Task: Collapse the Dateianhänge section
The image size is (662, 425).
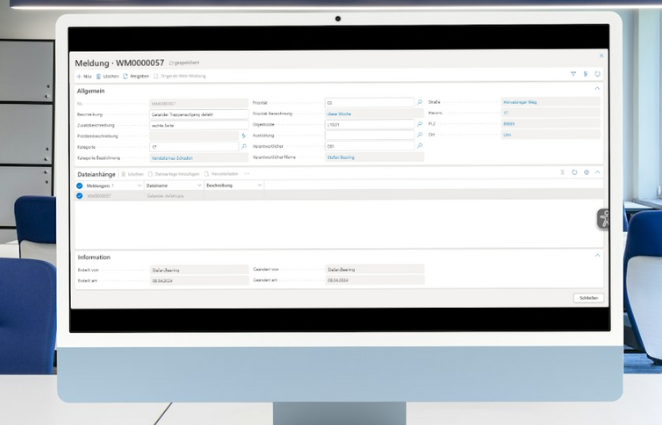Action: tap(597, 173)
